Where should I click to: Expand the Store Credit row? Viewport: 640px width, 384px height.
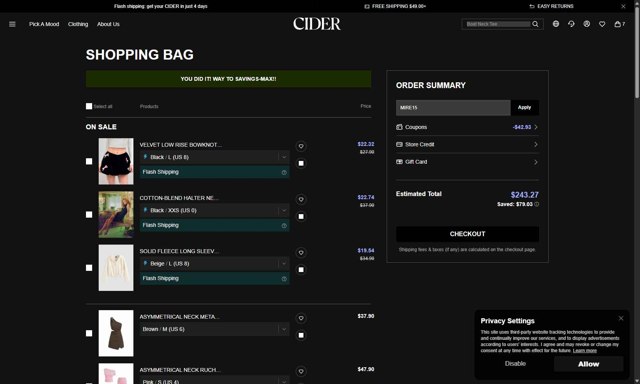[x=467, y=144]
